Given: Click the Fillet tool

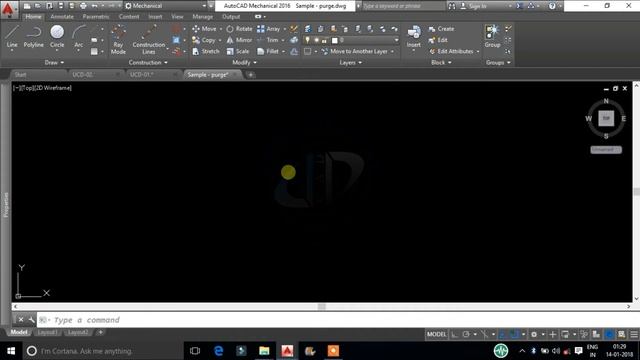Looking at the screenshot, I should (268, 51).
